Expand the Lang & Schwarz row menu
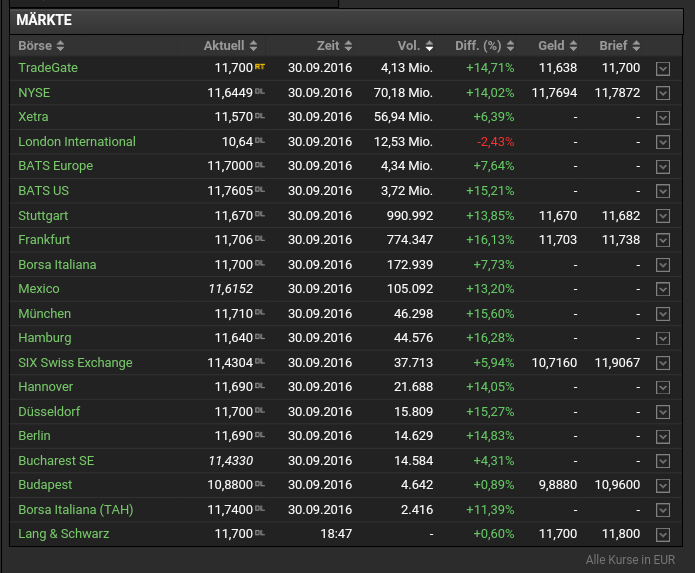695x573 pixels. coord(663,534)
